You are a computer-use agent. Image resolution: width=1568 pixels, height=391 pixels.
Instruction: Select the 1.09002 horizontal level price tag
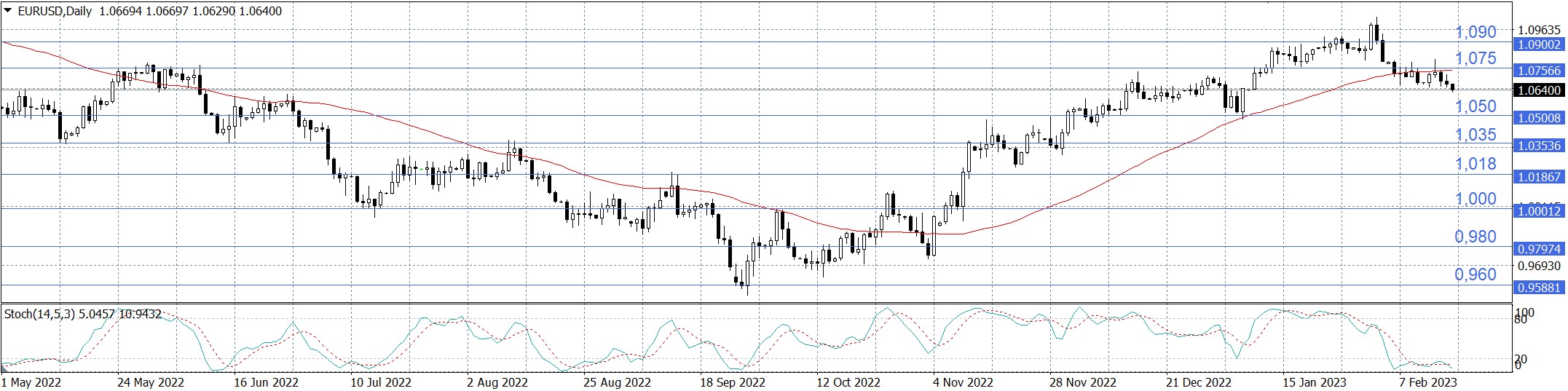1537,44
